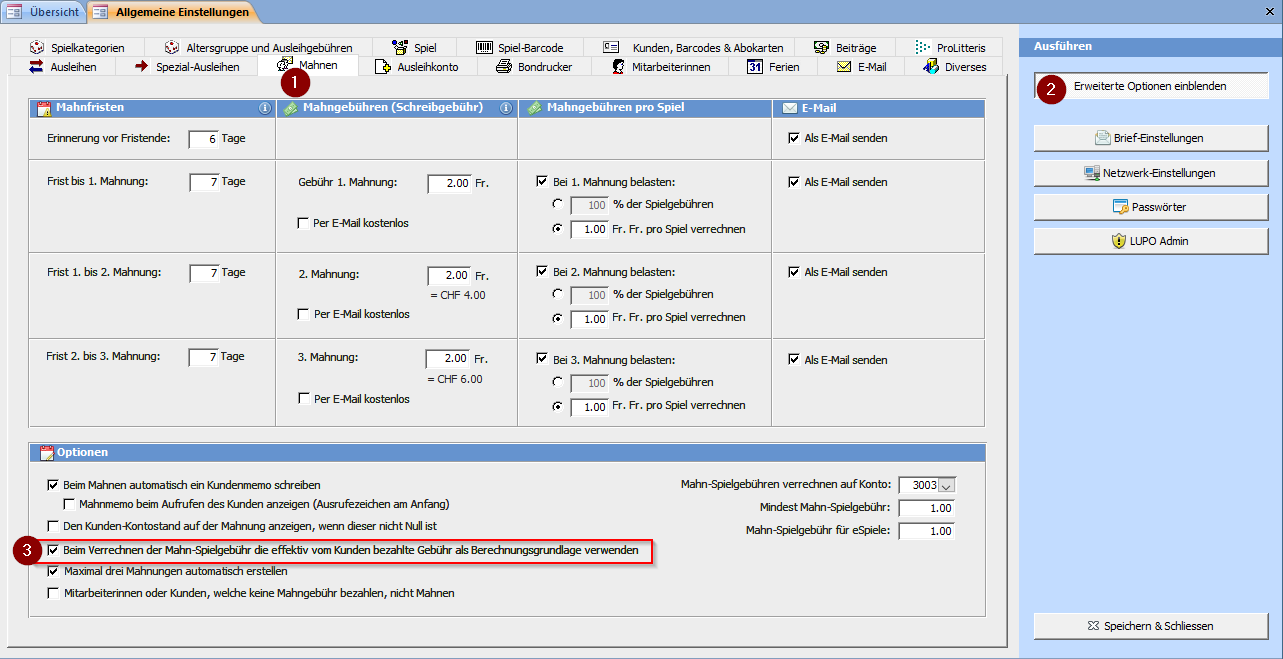This screenshot has height=659, width=1283.
Task: Toggle Maximal drei Mahnungen automatisch erstellen
Action: tap(54, 572)
